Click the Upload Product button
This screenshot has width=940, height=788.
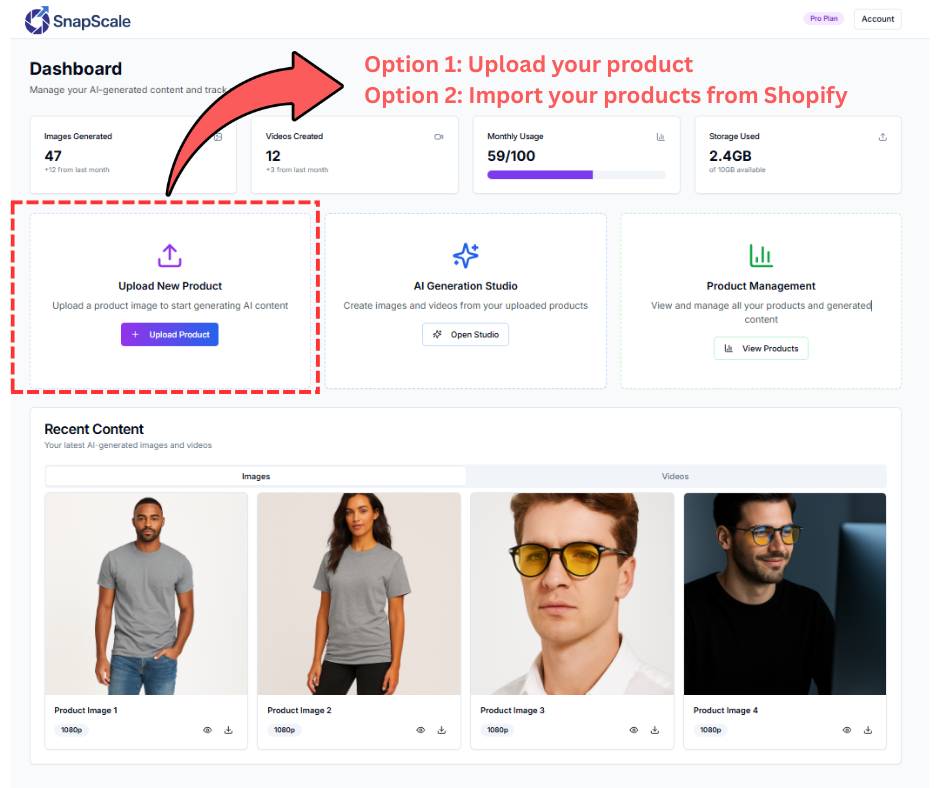point(169,334)
